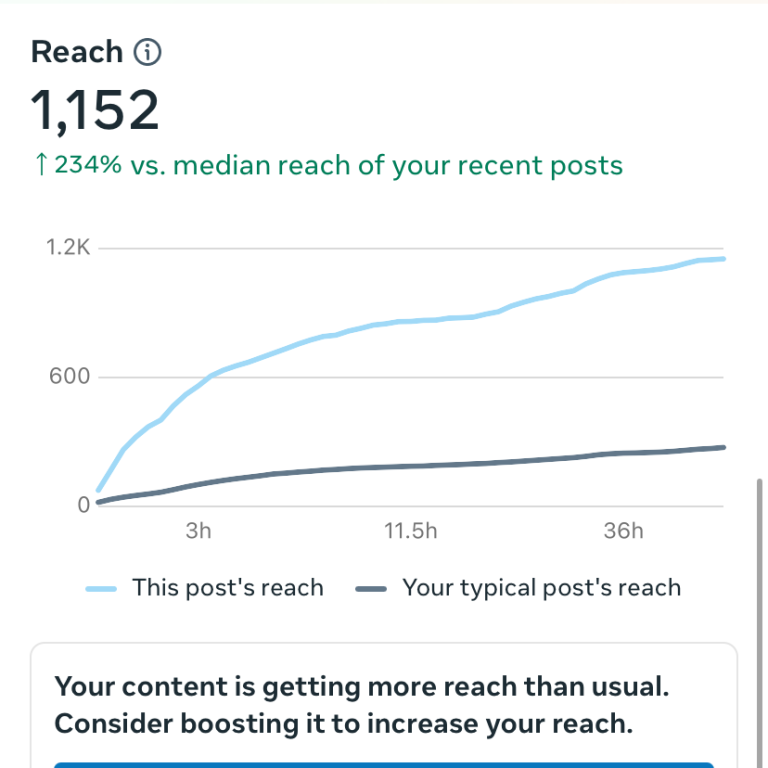The image size is (768, 768).
Task: Tap the light blue legend swatch
Action: pos(101,589)
